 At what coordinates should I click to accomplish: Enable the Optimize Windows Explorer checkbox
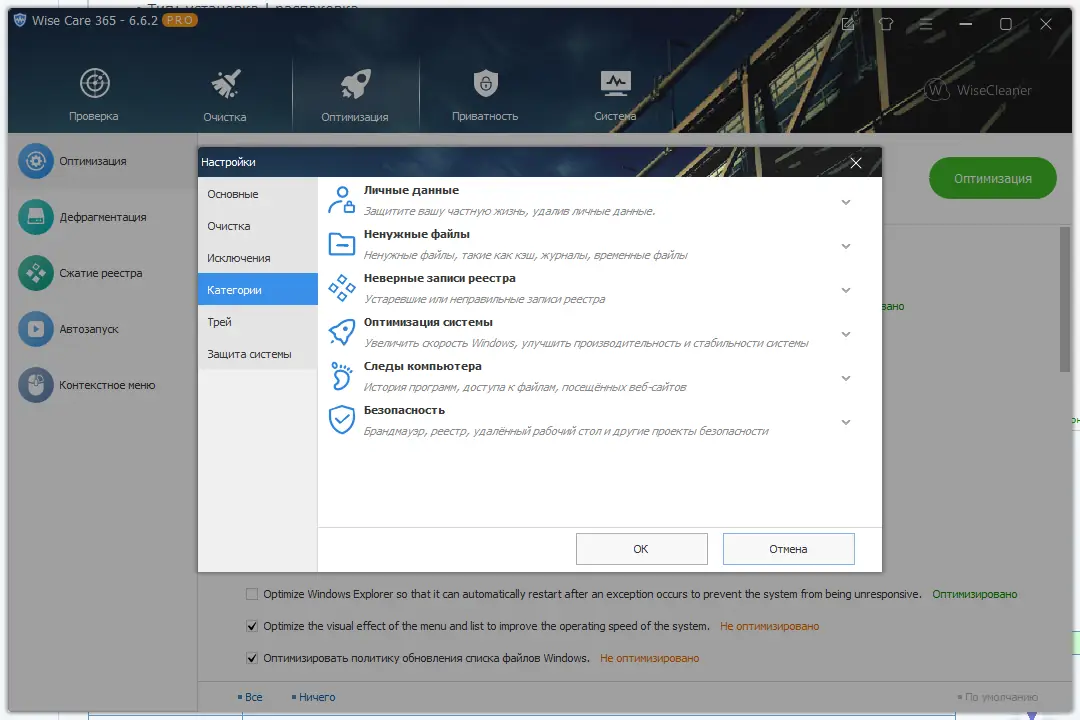251,593
